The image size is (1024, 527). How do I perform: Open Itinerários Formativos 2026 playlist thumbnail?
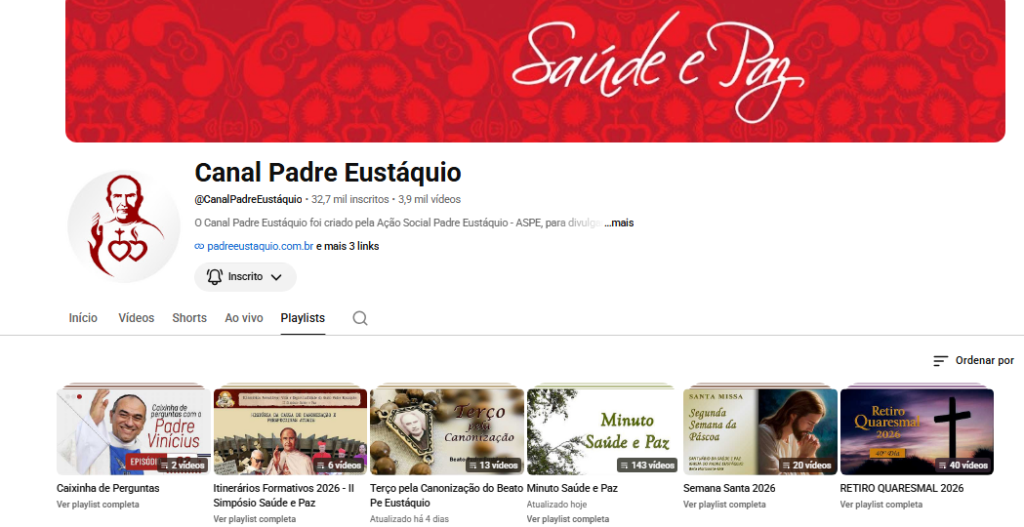point(290,431)
